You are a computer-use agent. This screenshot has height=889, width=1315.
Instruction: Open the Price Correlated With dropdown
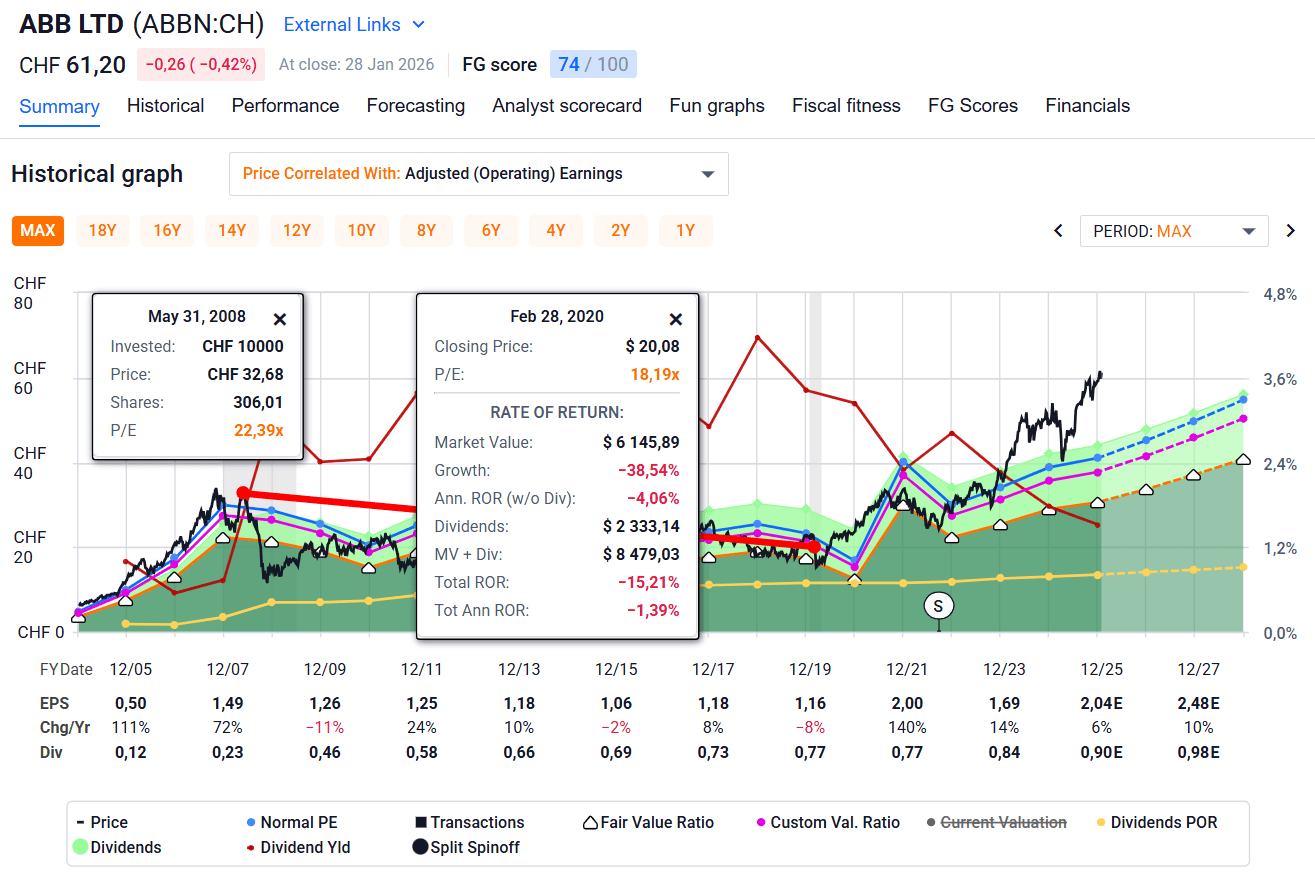click(479, 174)
